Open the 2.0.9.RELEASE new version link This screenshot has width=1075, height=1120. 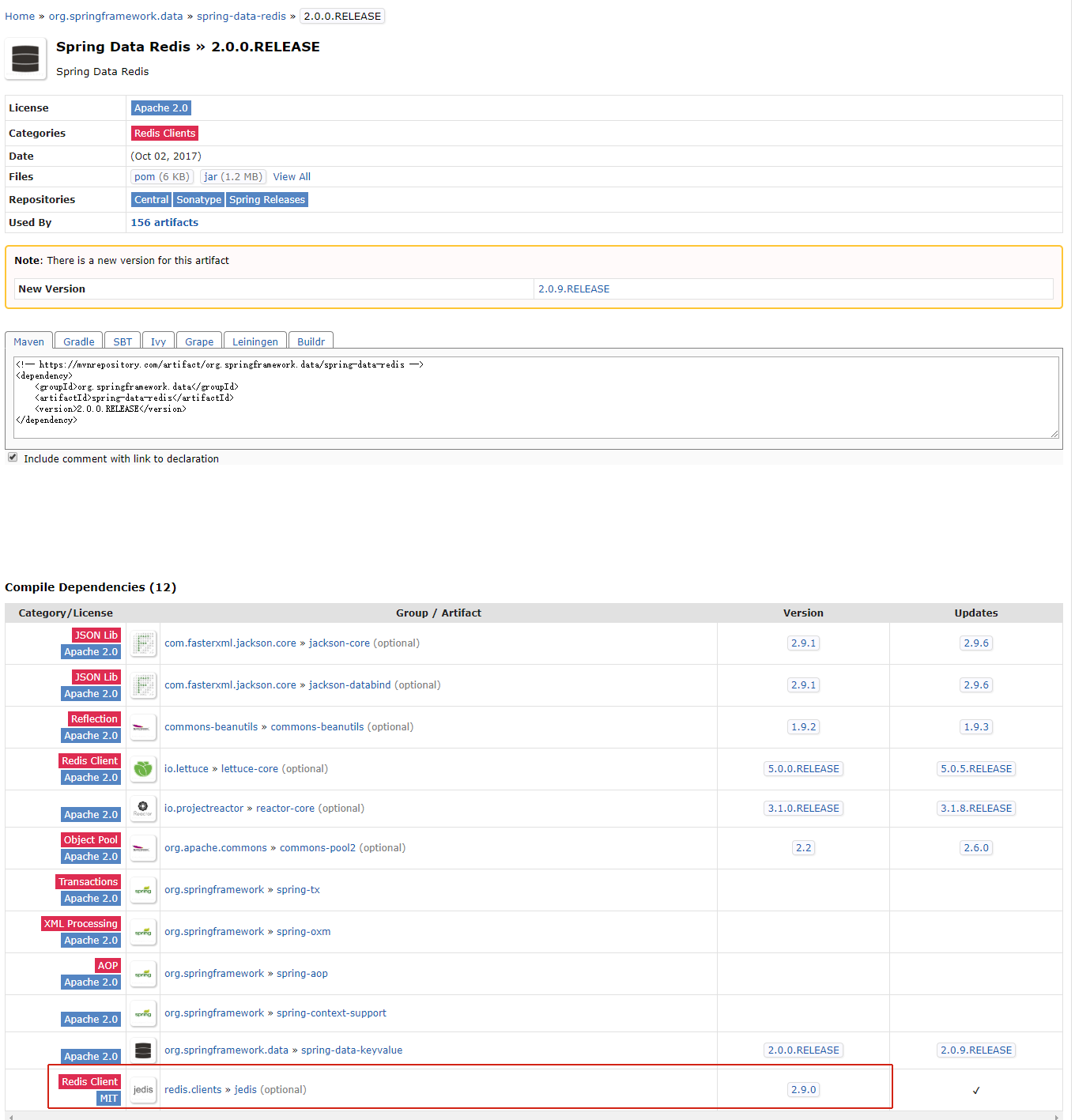click(x=573, y=288)
